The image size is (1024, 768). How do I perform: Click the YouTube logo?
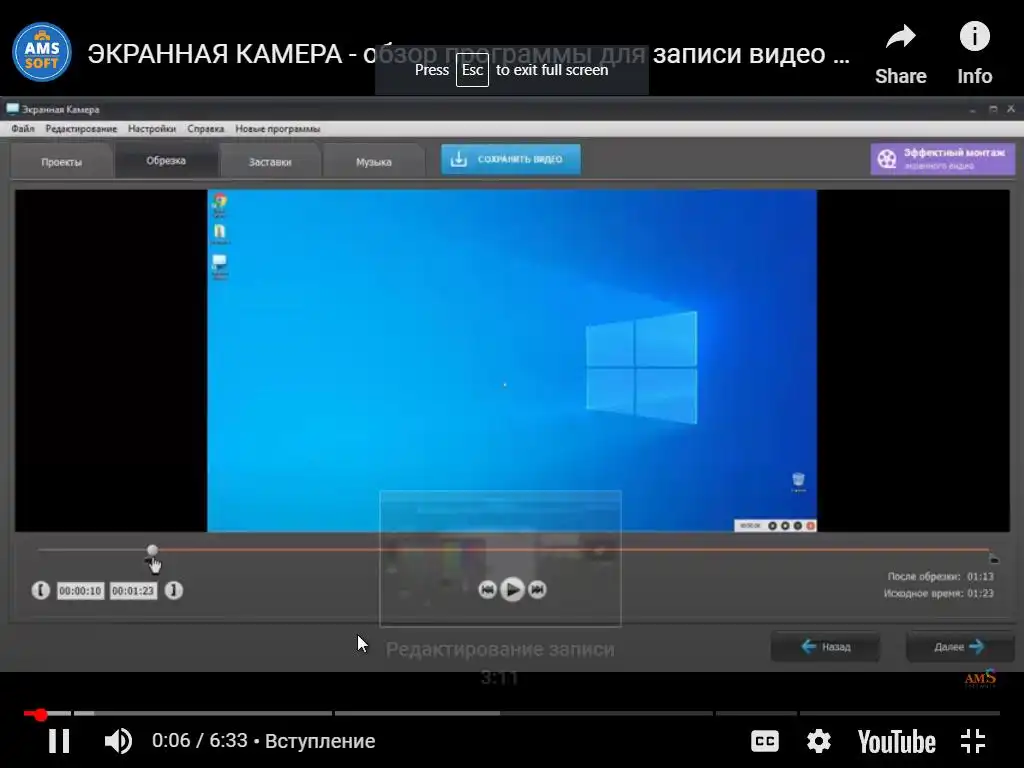point(896,742)
